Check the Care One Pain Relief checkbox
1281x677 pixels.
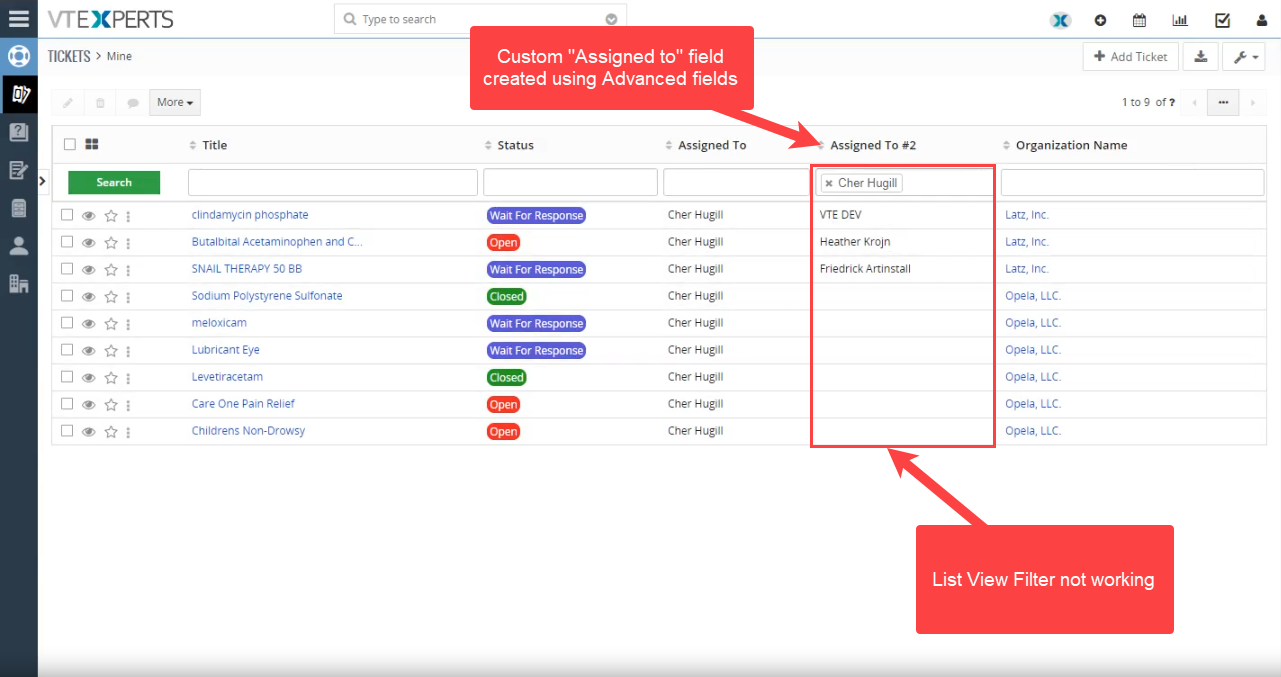[x=67, y=403]
